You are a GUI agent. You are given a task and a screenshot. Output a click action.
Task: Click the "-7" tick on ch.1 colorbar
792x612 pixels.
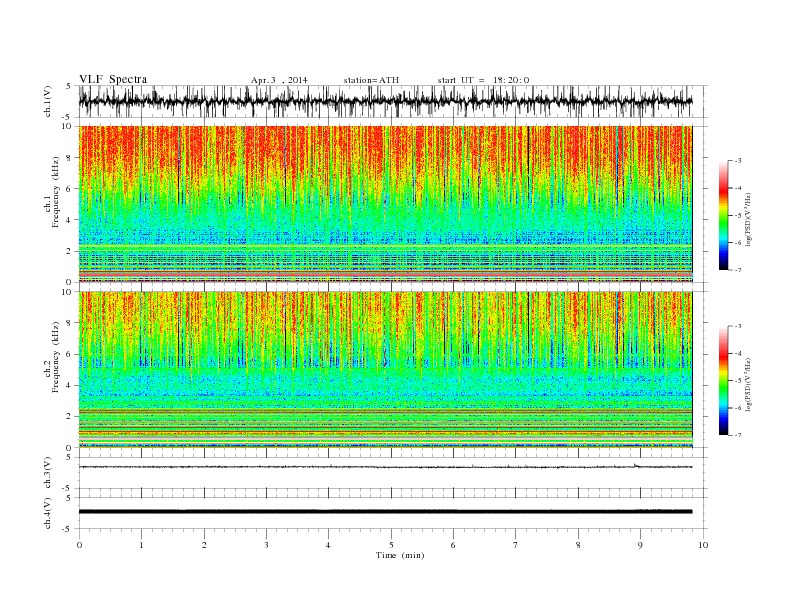(738, 270)
